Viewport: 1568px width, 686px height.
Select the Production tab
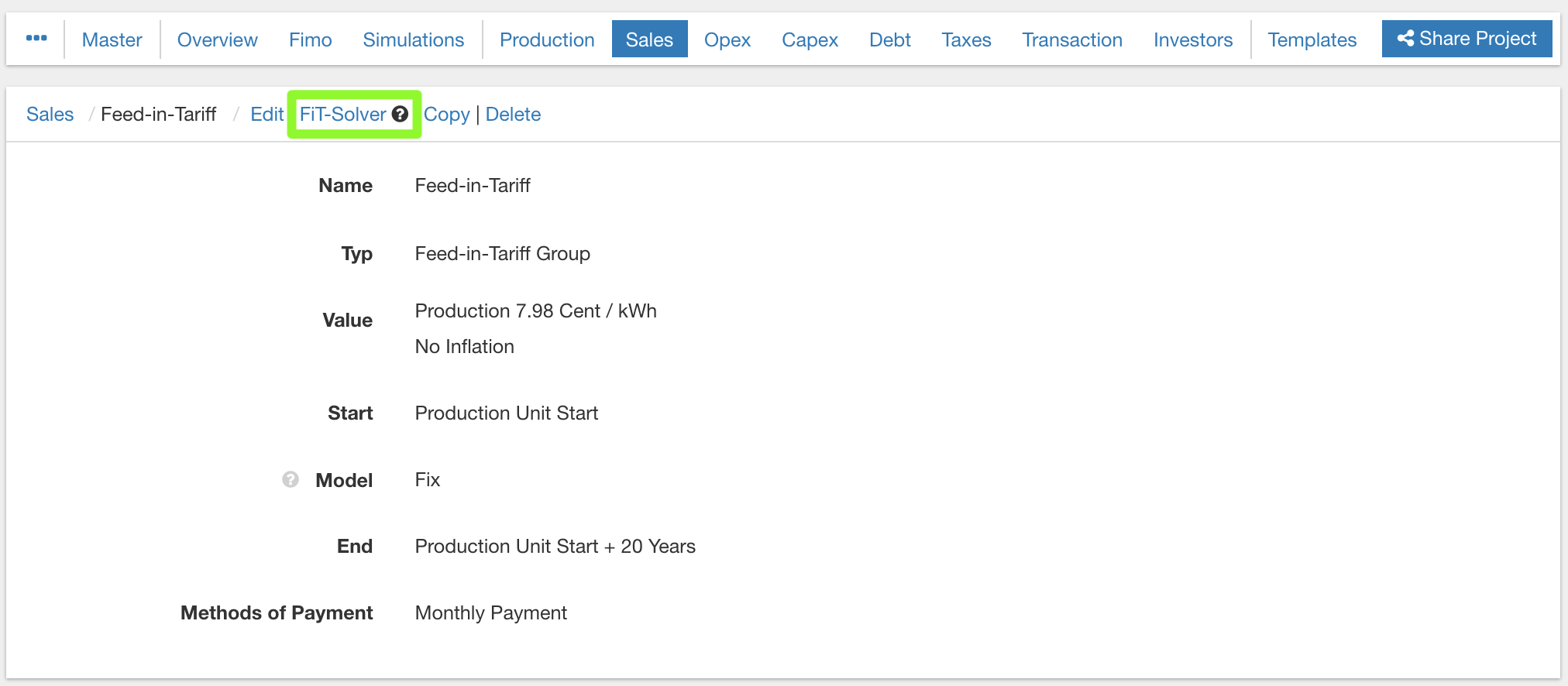point(547,39)
